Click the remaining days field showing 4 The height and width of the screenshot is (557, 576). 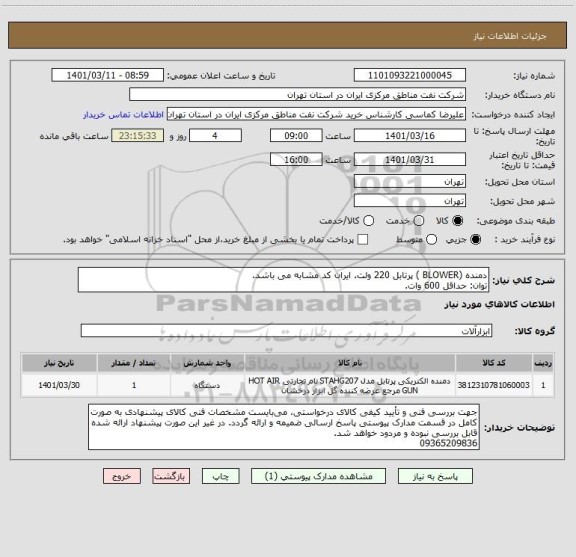tap(215, 136)
